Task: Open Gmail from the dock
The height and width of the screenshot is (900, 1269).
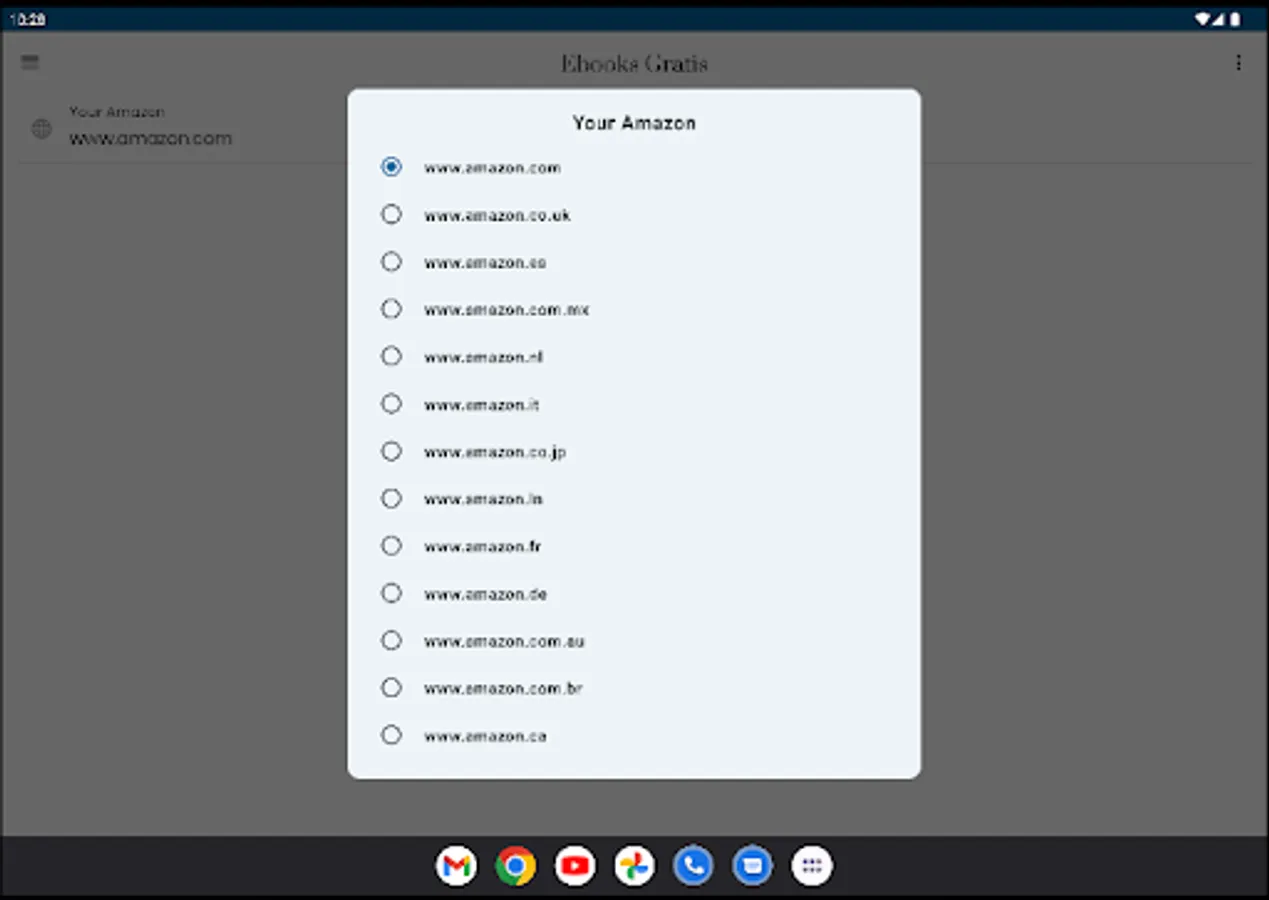Action: [x=456, y=866]
